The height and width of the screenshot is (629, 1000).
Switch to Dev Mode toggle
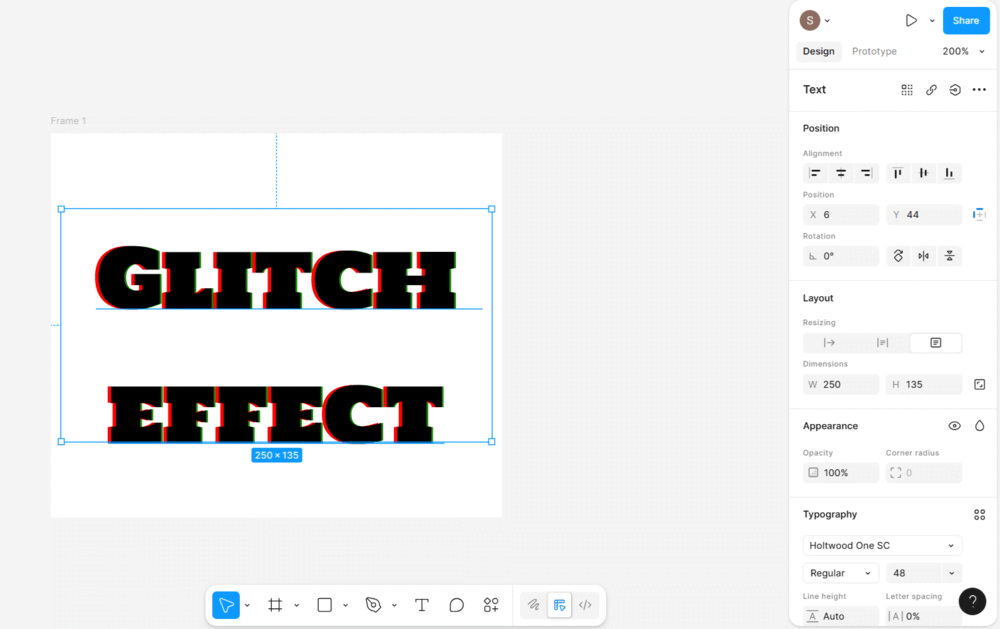(585, 605)
